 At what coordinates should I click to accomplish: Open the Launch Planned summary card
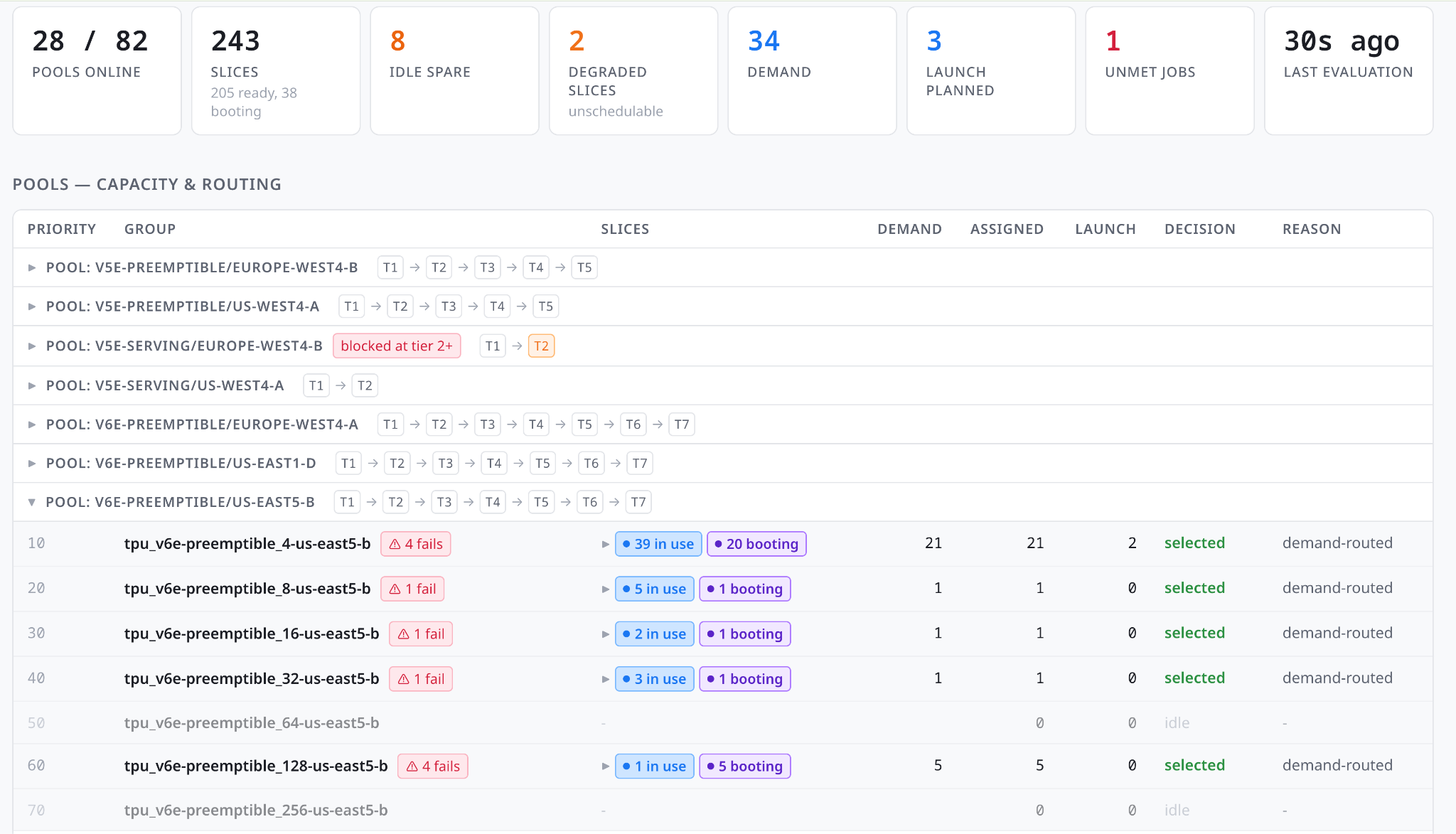(x=991, y=71)
